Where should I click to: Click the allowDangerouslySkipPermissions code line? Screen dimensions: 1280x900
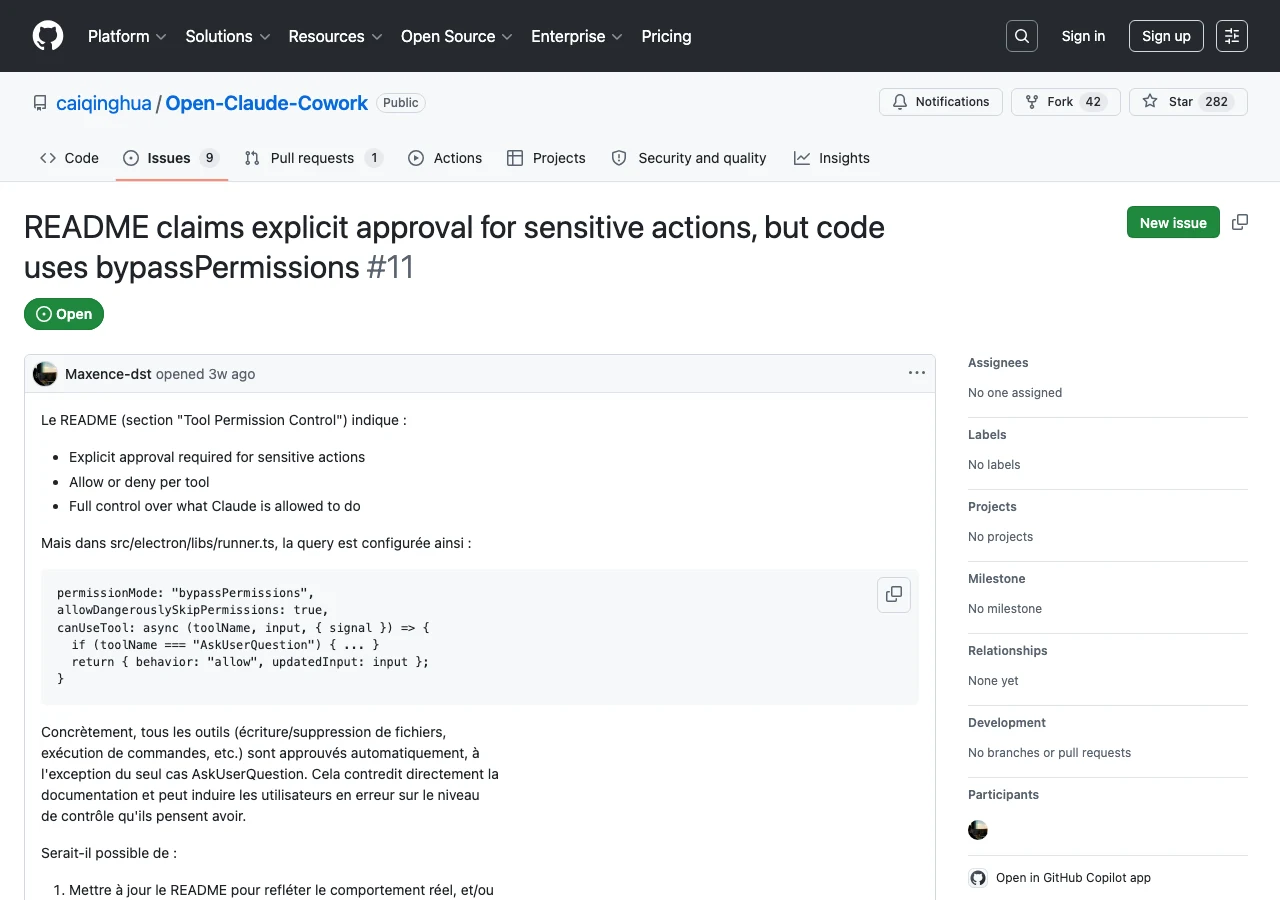click(192, 610)
